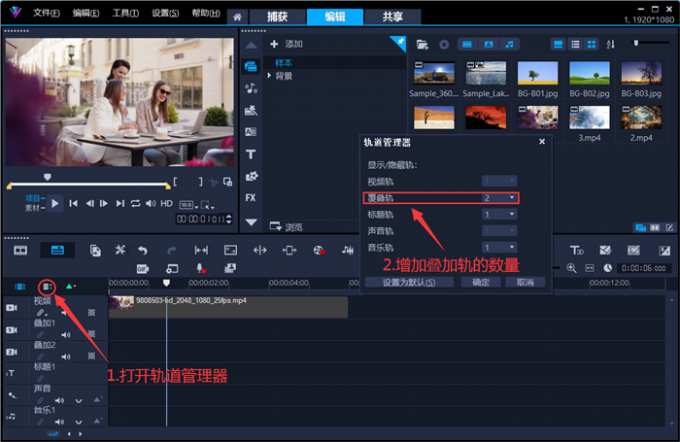The height and width of the screenshot is (442, 680).
Task: Mute the 叠加1 overlay track
Action: tap(66, 336)
